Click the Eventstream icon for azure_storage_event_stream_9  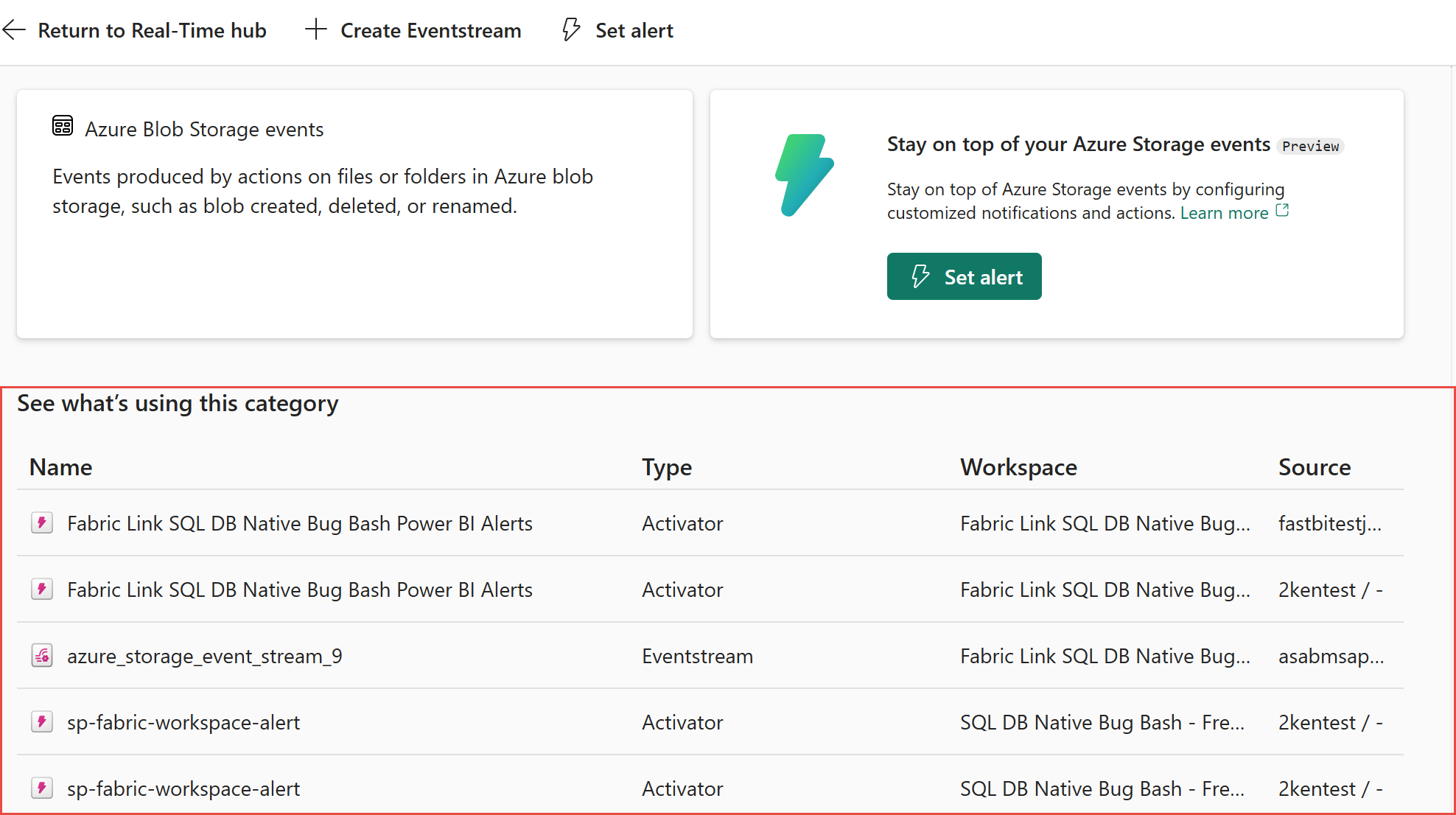point(41,656)
